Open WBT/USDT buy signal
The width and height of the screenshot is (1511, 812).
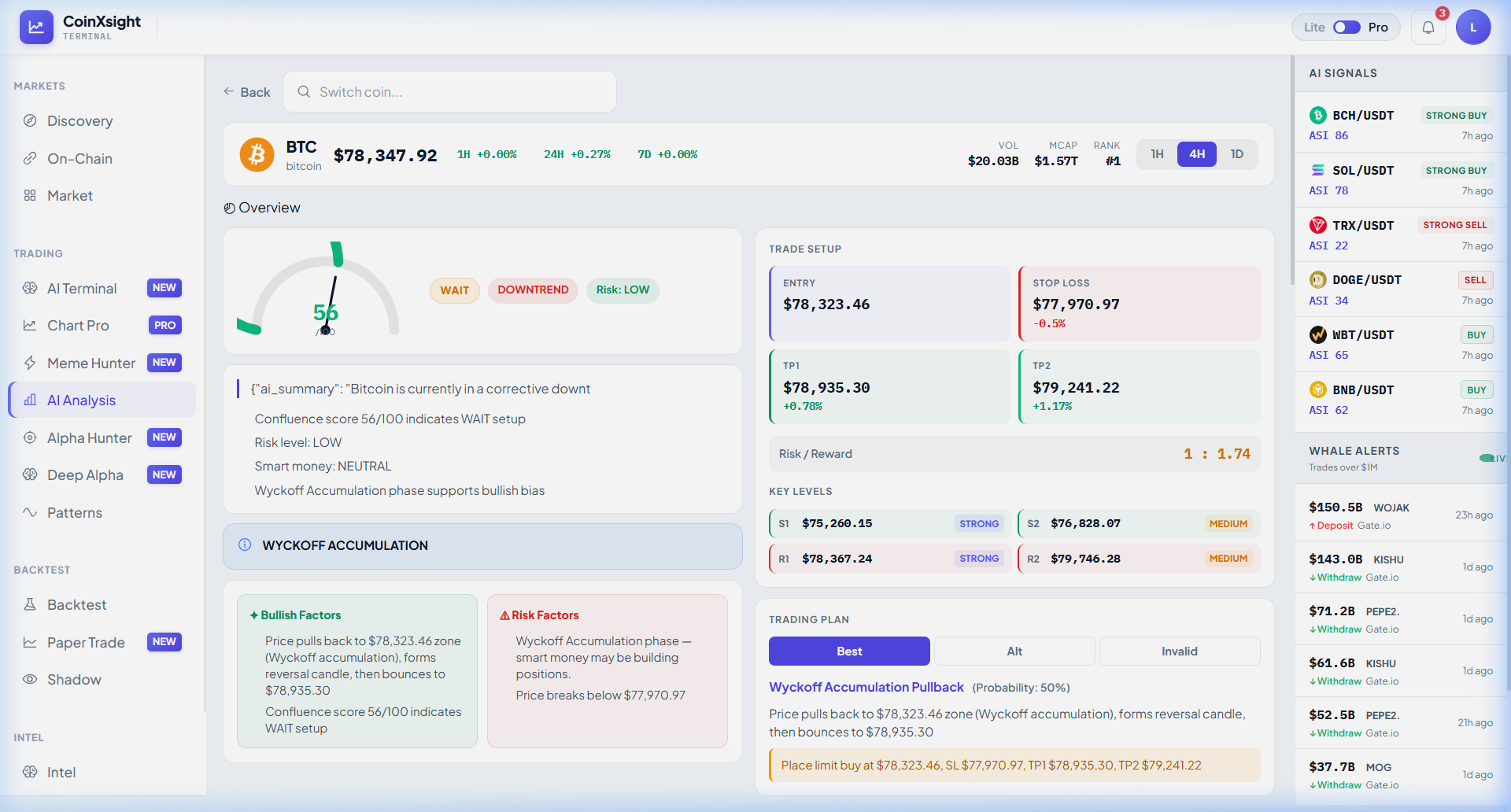point(1401,345)
